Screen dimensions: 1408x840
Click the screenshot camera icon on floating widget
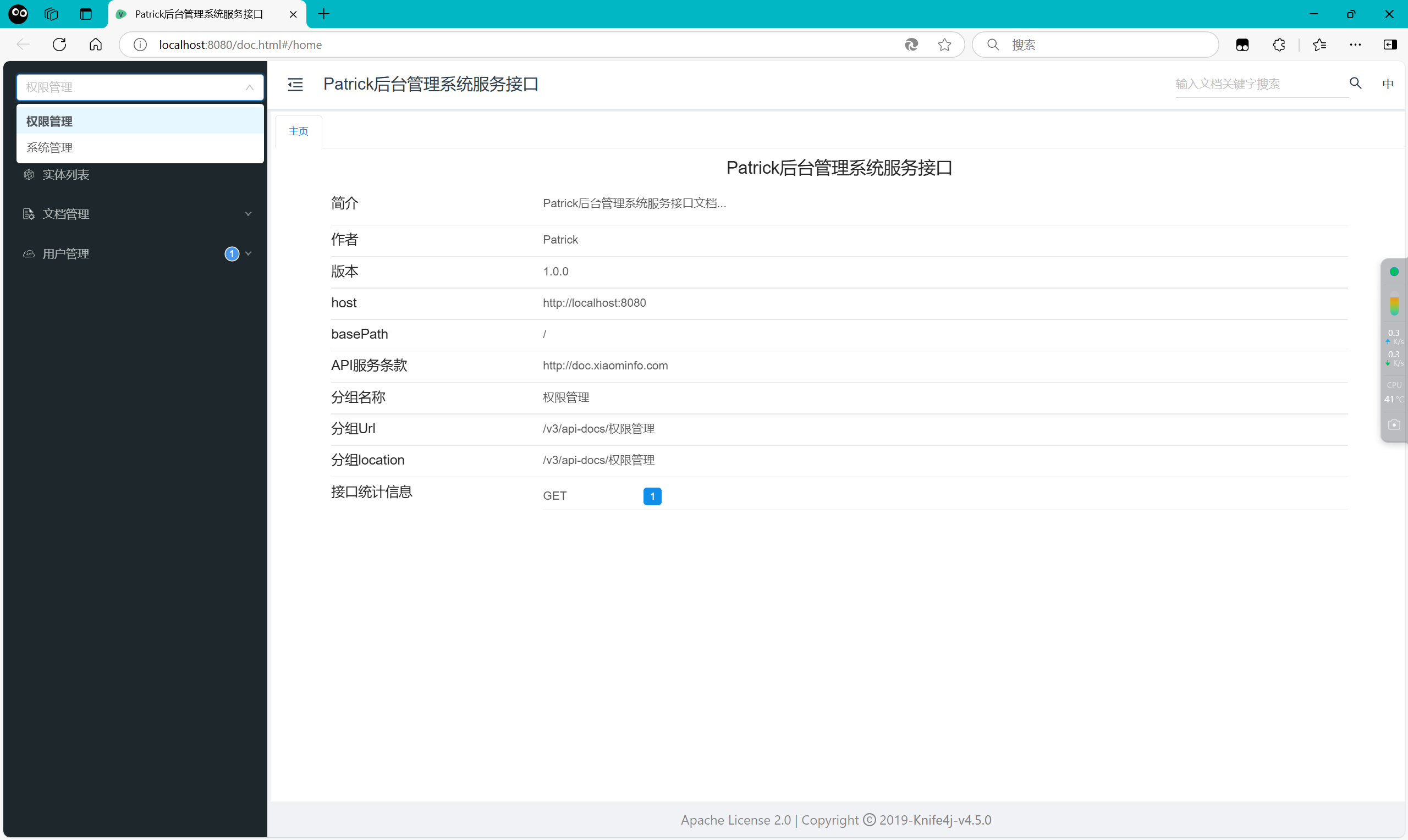(1393, 424)
